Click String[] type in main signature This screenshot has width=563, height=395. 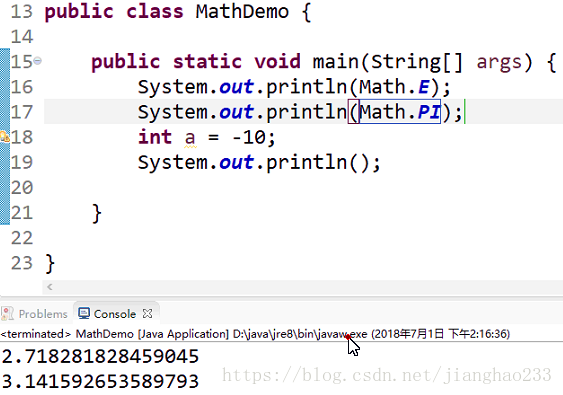(x=417, y=62)
